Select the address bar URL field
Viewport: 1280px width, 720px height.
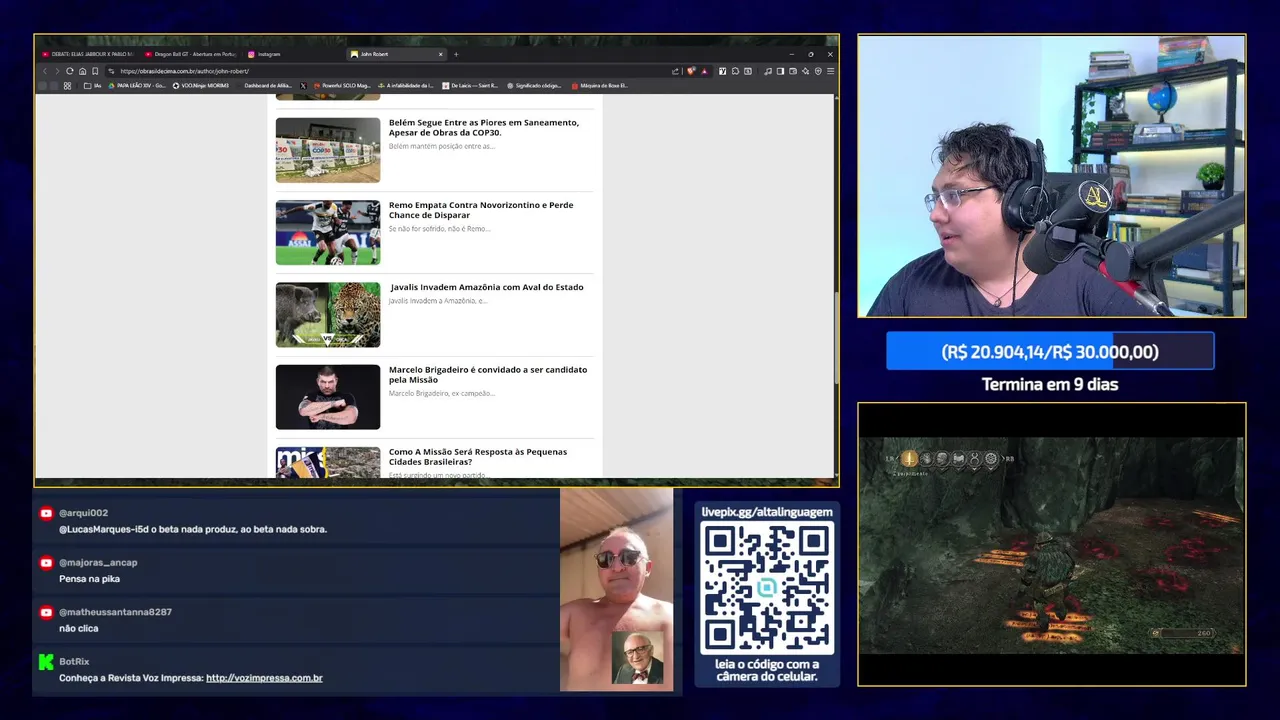click(x=390, y=71)
